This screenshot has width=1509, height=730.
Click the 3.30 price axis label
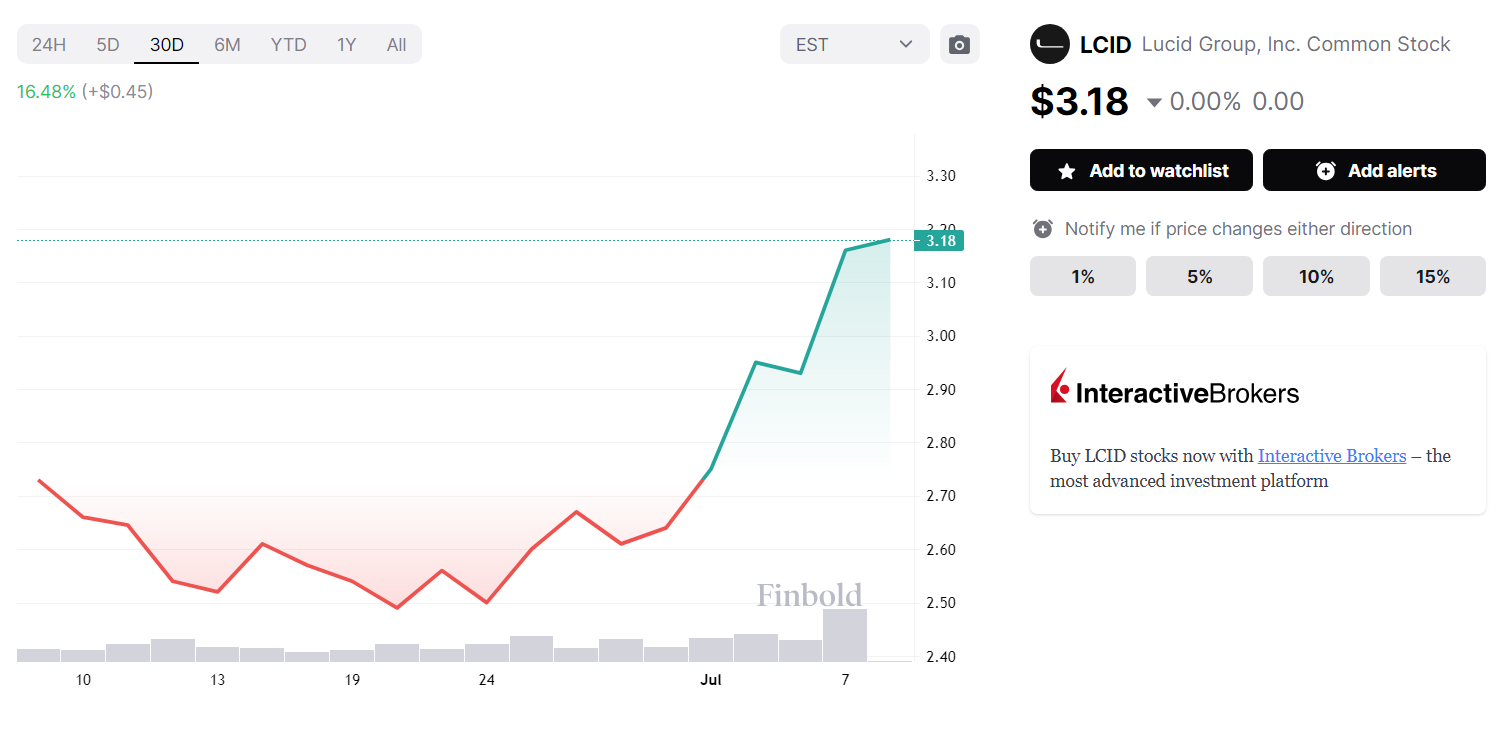(x=941, y=176)
